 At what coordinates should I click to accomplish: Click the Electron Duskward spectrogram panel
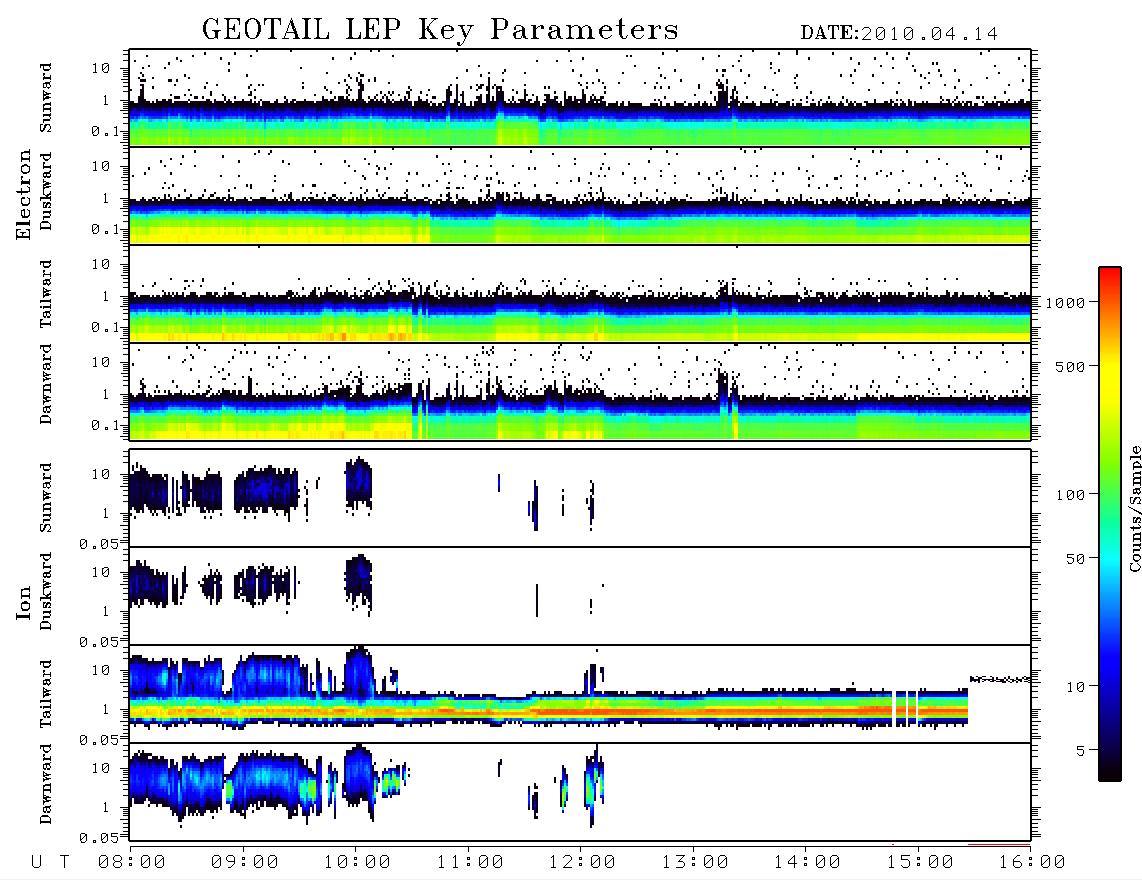point(580,196)
